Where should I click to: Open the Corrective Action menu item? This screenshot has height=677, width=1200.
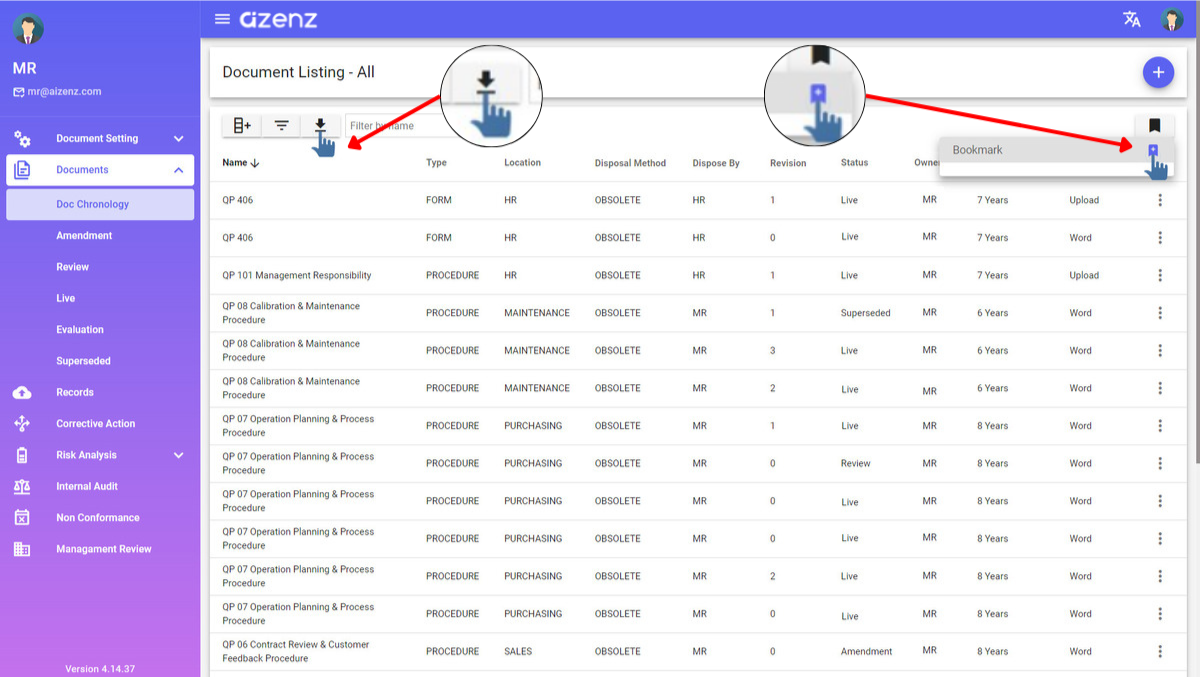[95, 424]
